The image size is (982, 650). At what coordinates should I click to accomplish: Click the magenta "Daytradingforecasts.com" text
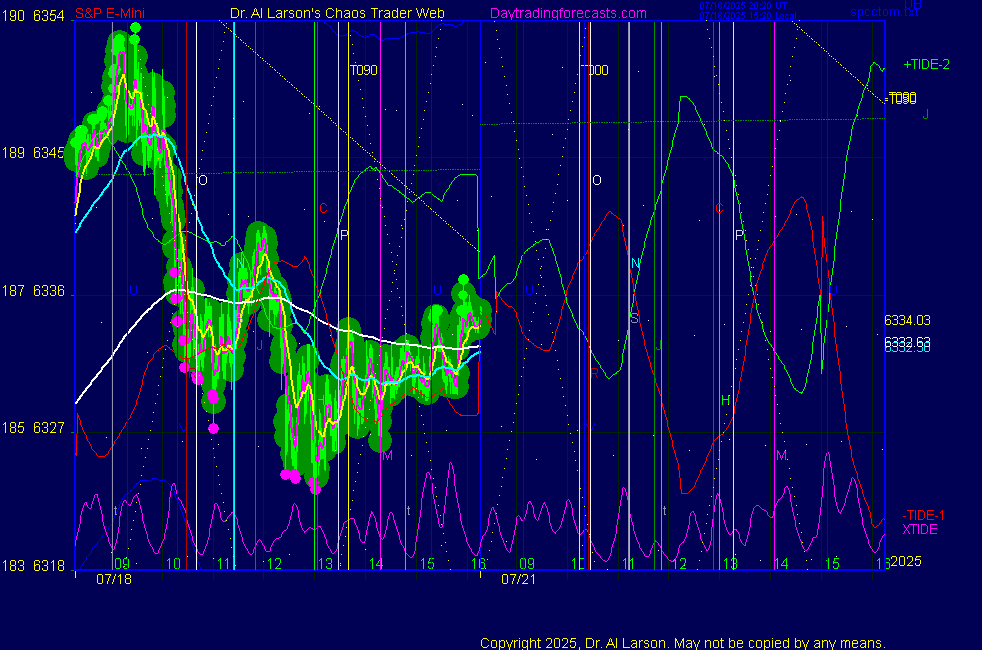(x=568, y=13)
